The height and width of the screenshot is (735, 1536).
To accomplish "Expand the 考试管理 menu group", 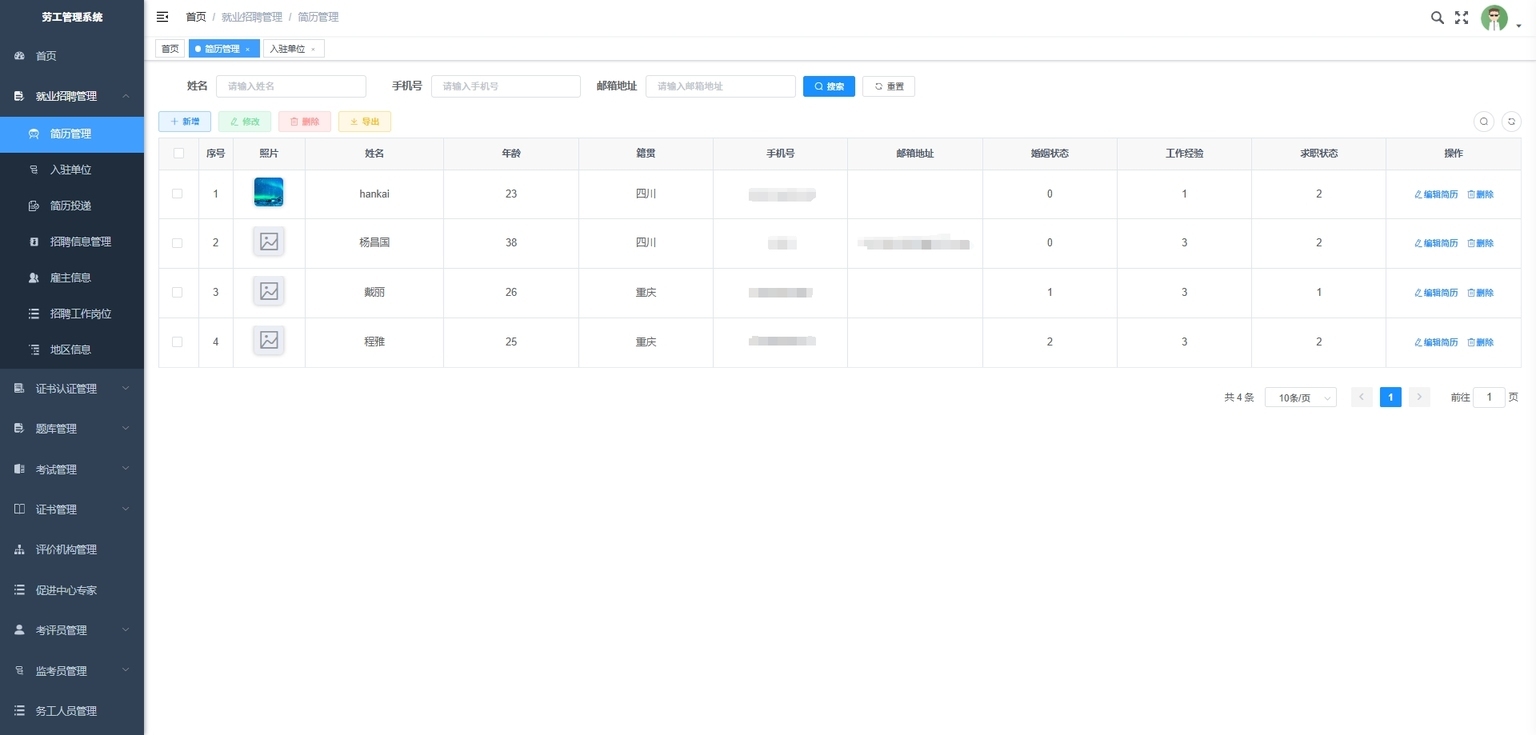I will pyautogui.click(x=126, y=469).
